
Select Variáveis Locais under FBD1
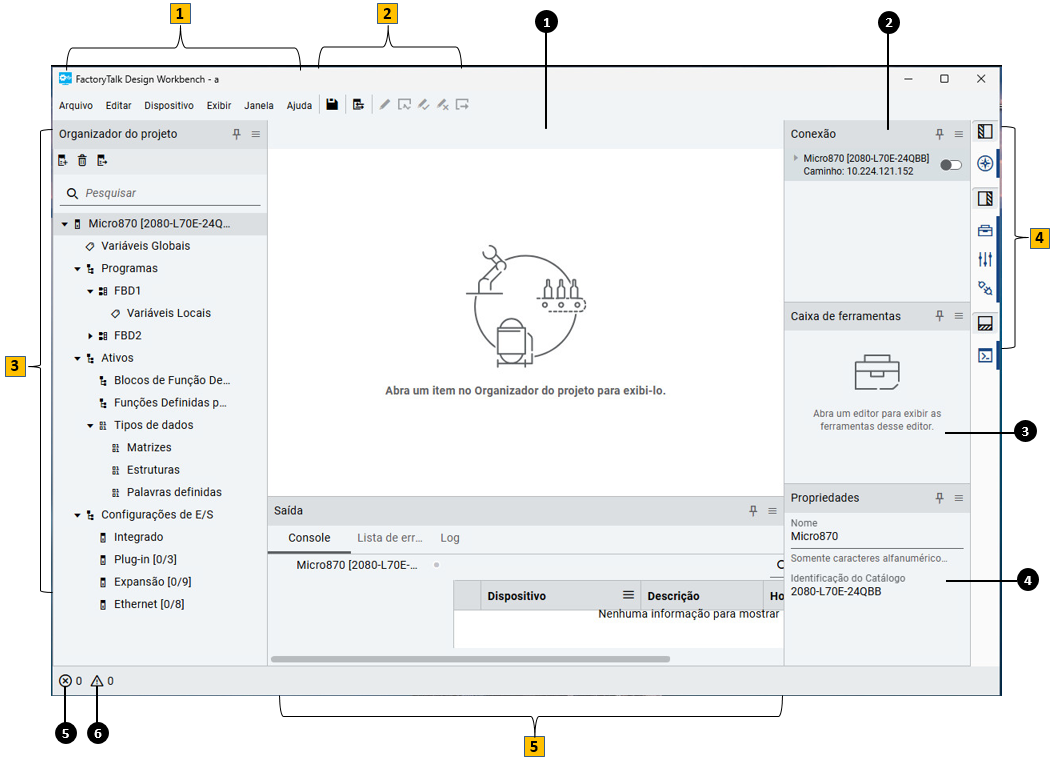click(169, 313)
